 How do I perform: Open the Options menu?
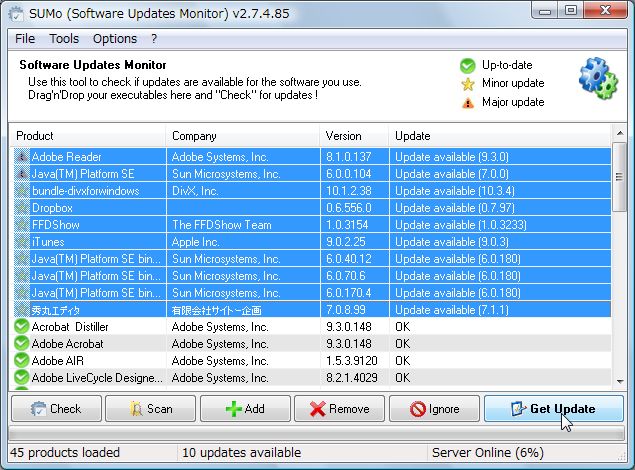tap(115, 38)
